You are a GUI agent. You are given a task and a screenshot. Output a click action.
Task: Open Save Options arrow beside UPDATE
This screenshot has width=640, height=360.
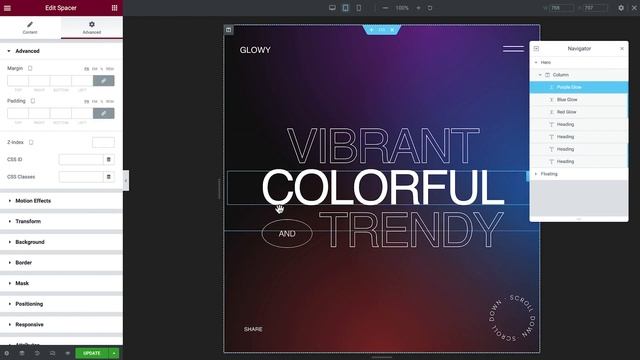point(114,353)
